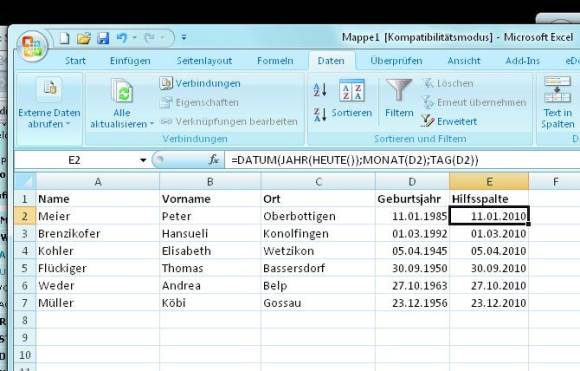Select column E header
The width and height of the screenshot is (580, 371).
[489, 182]
